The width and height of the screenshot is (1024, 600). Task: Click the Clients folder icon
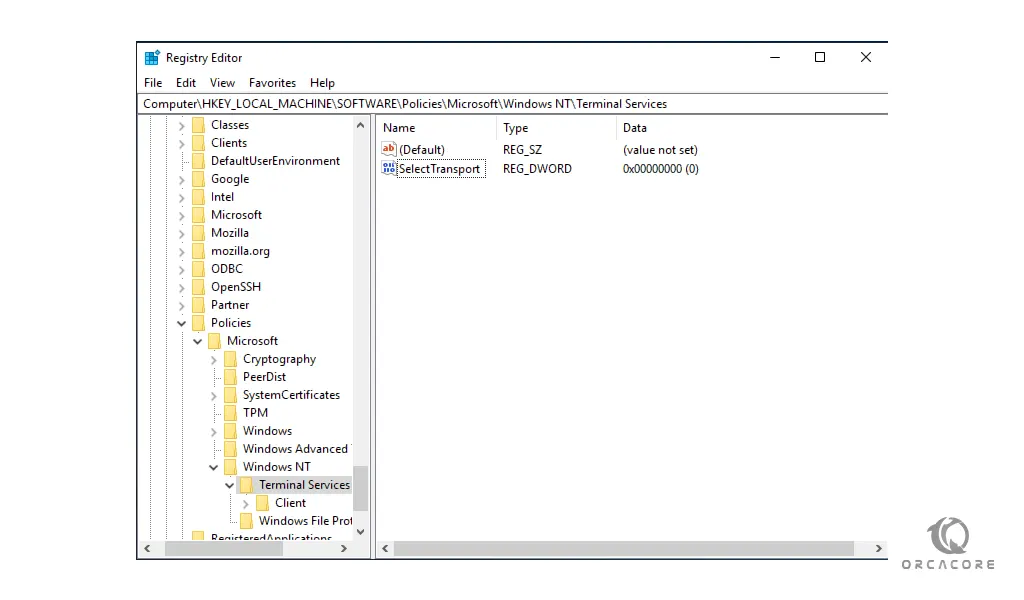[199, 143]
